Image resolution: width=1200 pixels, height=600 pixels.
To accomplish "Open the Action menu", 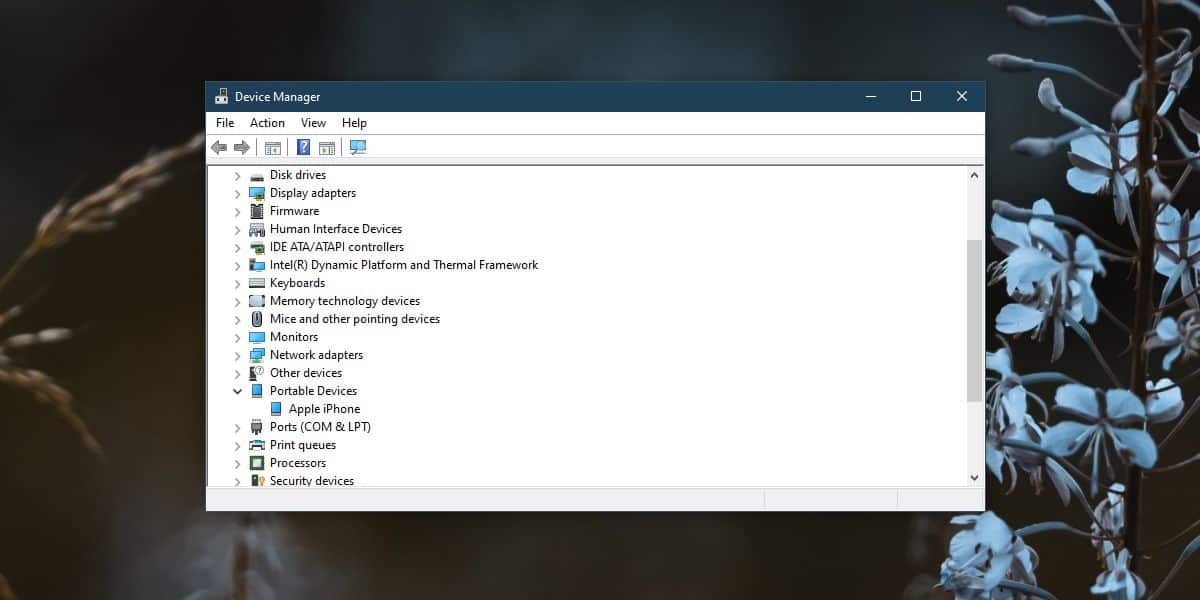I will pyautogui.click(x=267, y=123).
